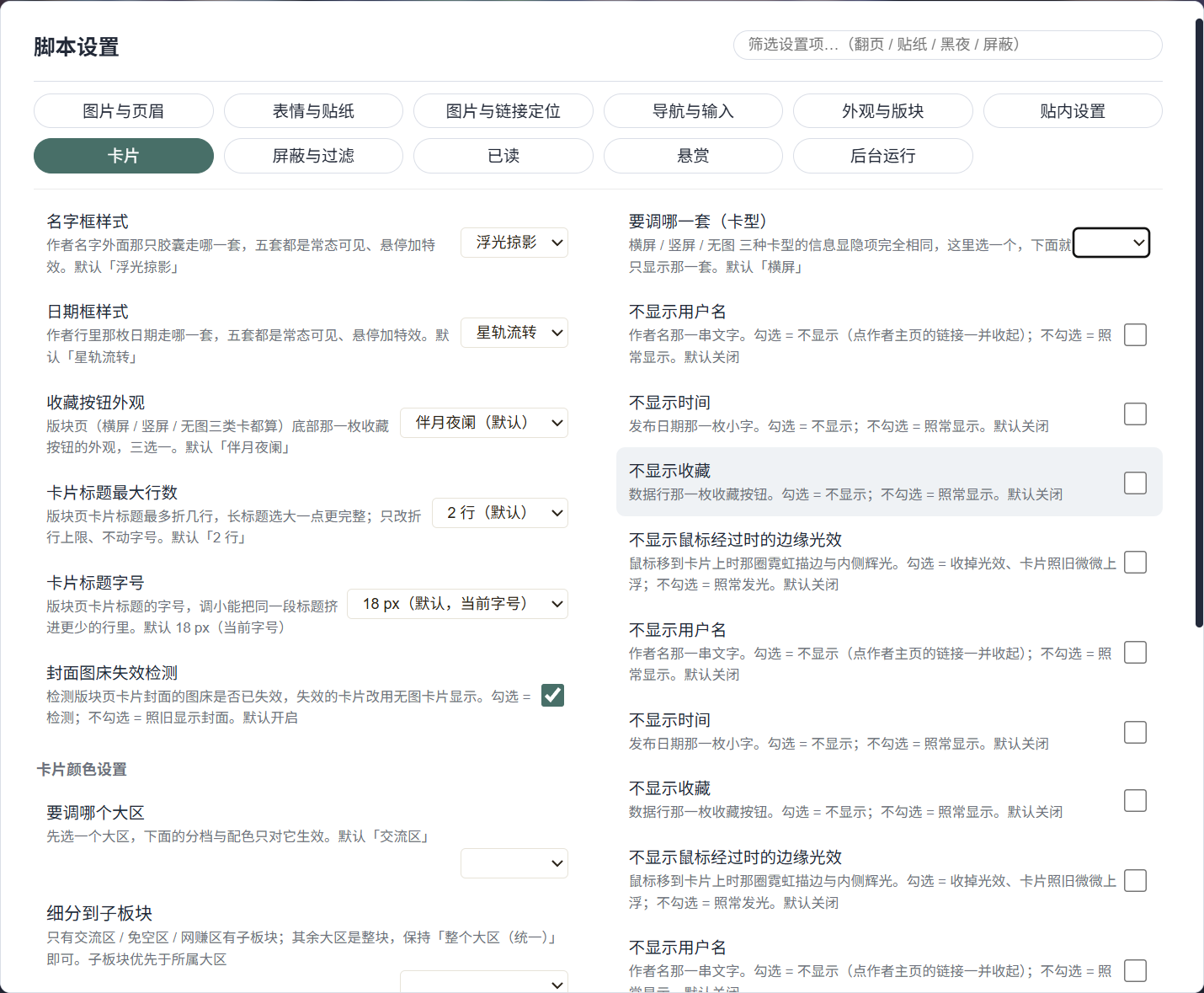Image resolution: width=1204 pixels, height=993 pixels.
Task: Tick the first 不显示鼠标经过时的边缘光效 checkbox
Action: 1136,563
